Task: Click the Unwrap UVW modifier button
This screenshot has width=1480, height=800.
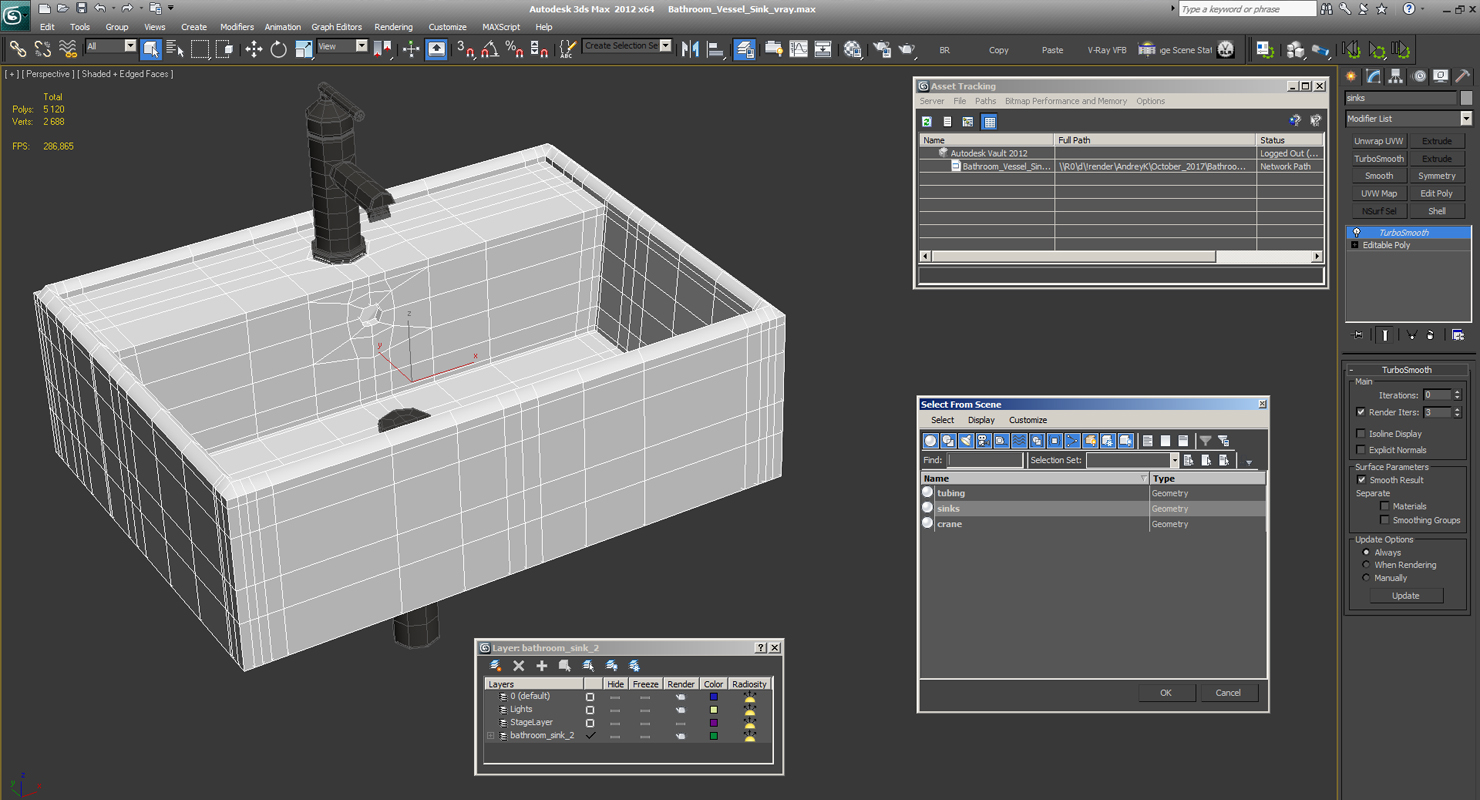Action: (x=1379, y=141)
